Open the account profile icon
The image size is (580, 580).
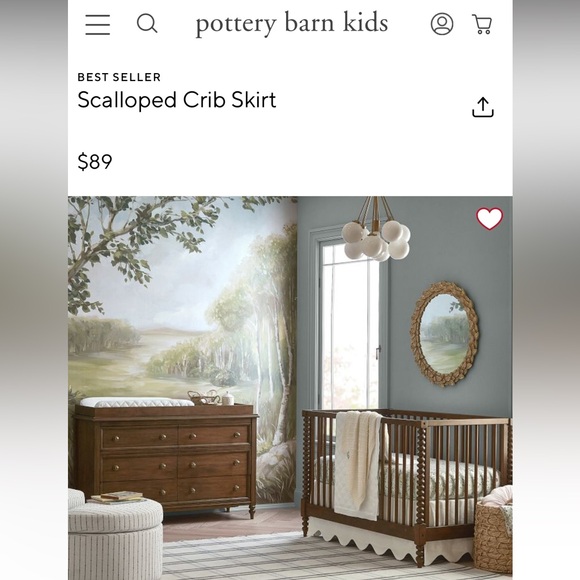tap(442, 24)
